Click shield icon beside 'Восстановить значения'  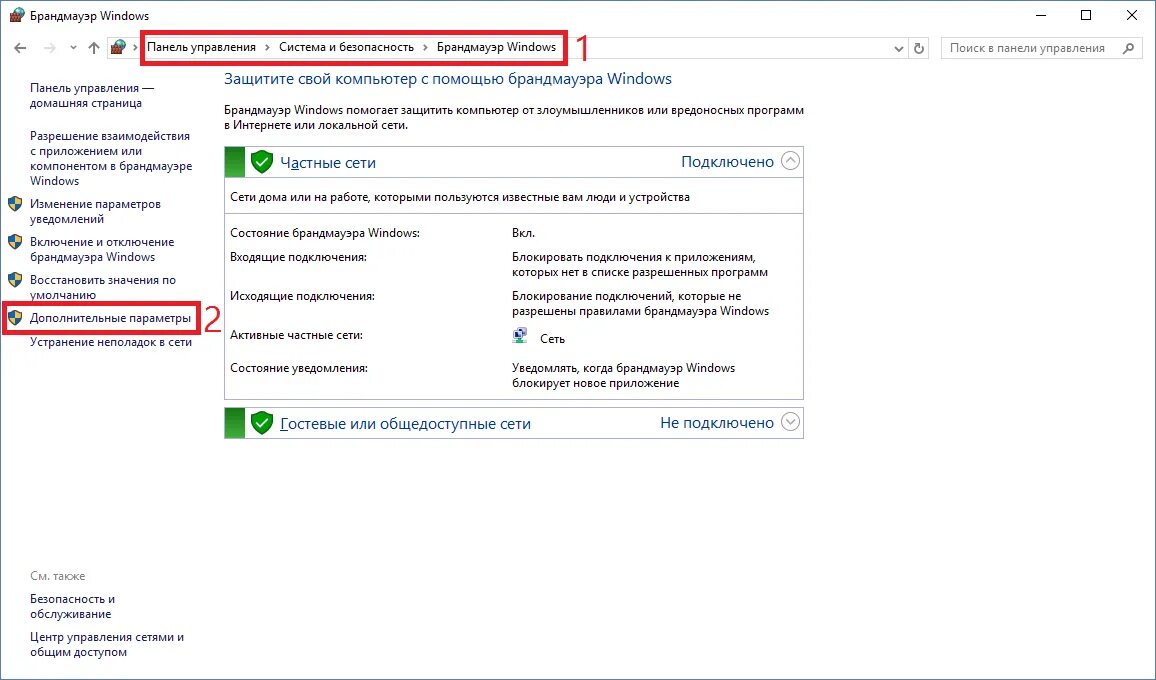pyautogui.click(x=15, y=280)
